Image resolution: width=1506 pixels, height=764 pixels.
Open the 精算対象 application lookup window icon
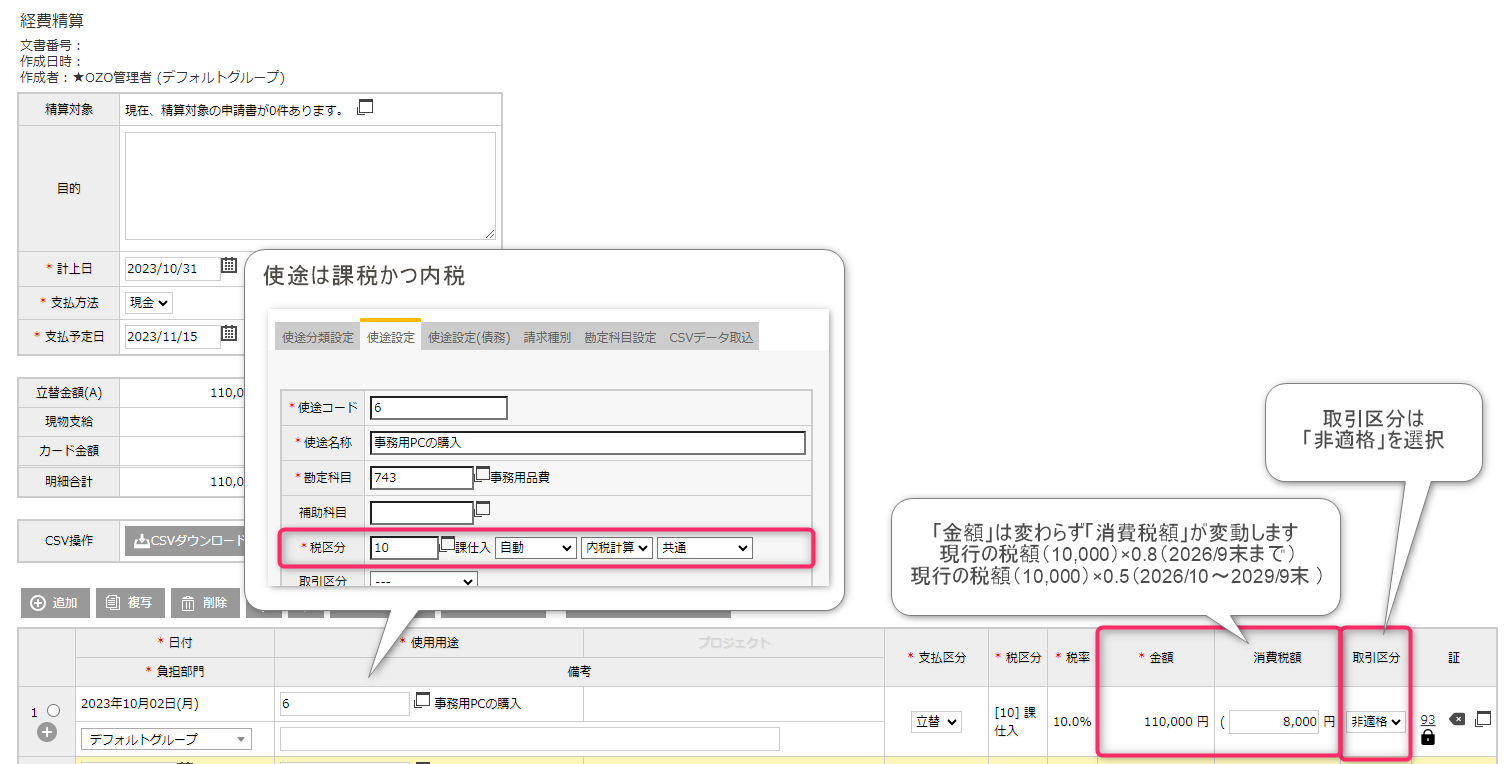point(365,108)
